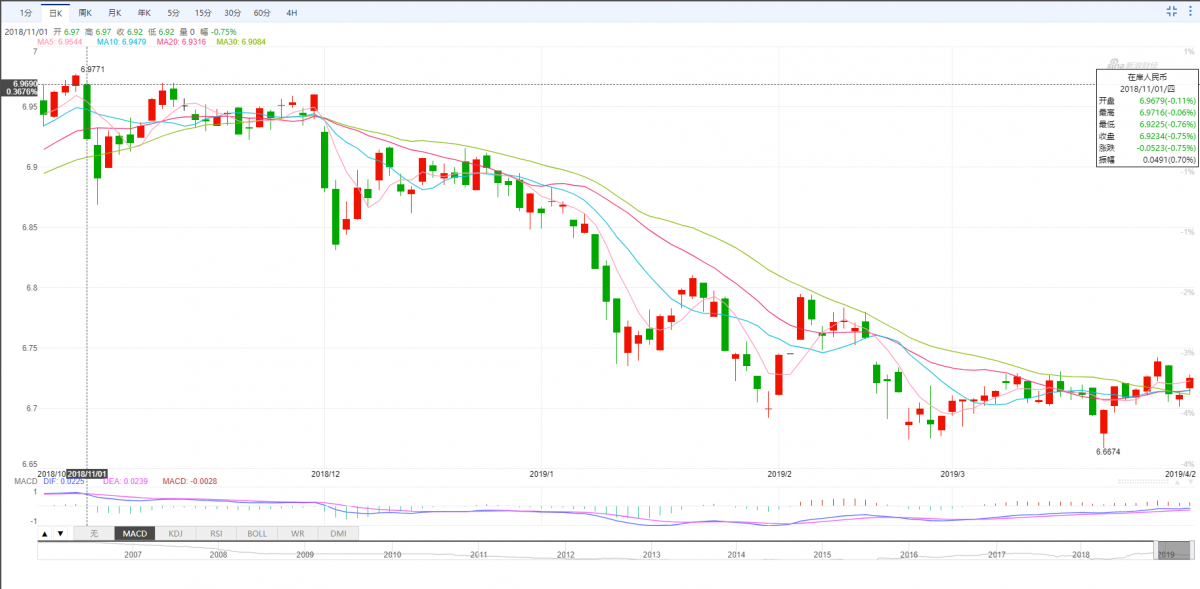The image size is (1200, 589).
Task: Click the 6.9771 high price annotation
Action: click(x=92, y=69)
